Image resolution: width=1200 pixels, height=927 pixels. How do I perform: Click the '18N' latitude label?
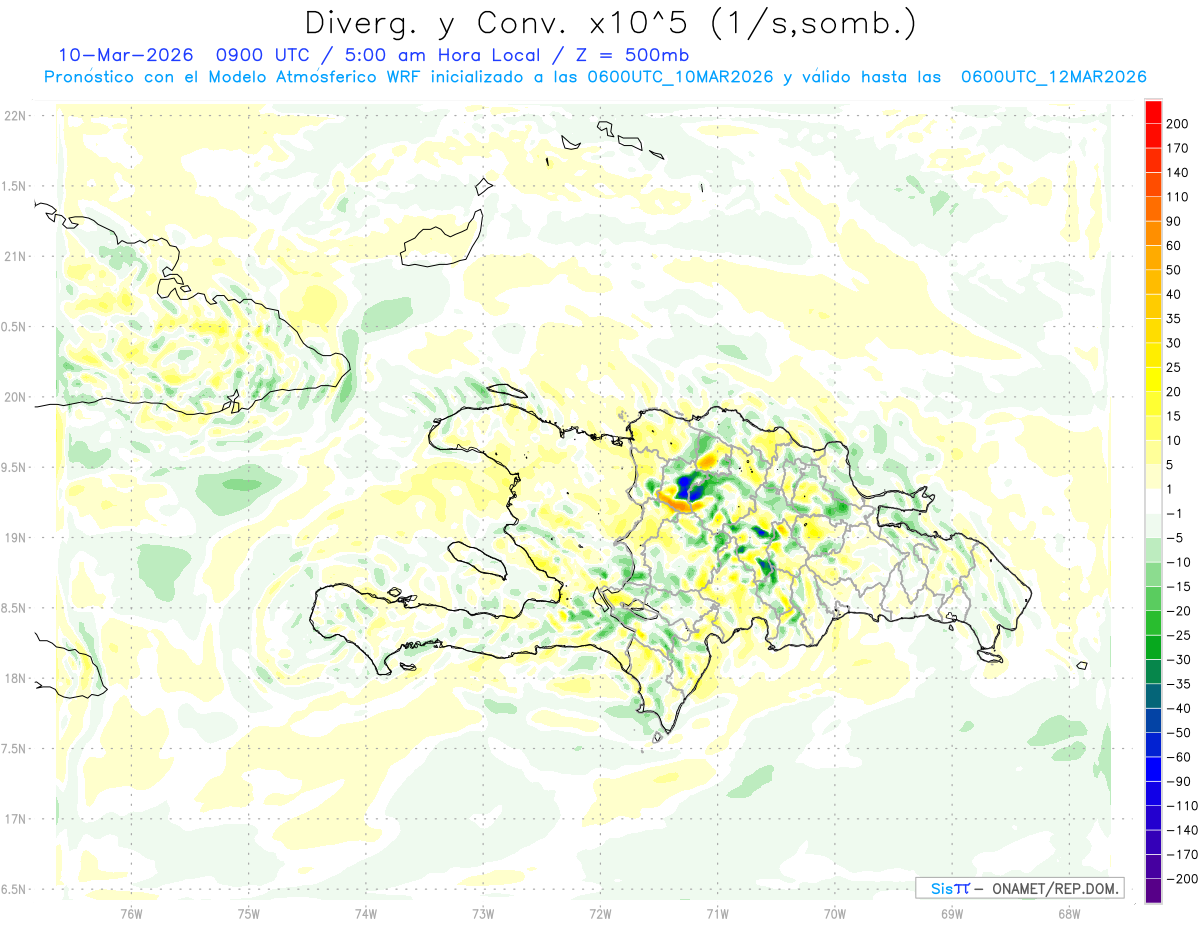tap(15, 679)
